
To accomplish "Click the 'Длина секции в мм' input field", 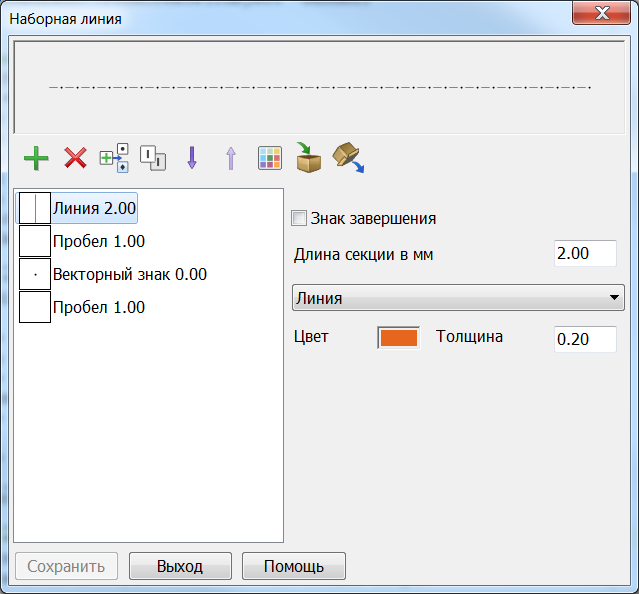I will coord(585,254).
